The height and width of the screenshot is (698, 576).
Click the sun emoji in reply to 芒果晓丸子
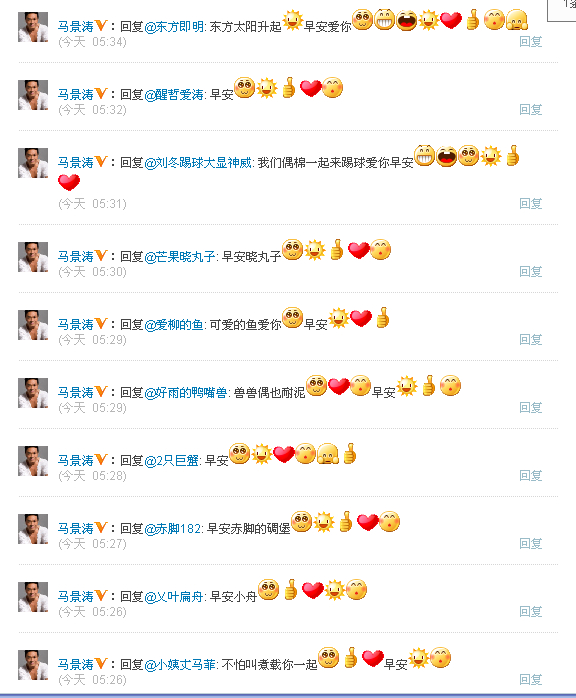point(315,250)
